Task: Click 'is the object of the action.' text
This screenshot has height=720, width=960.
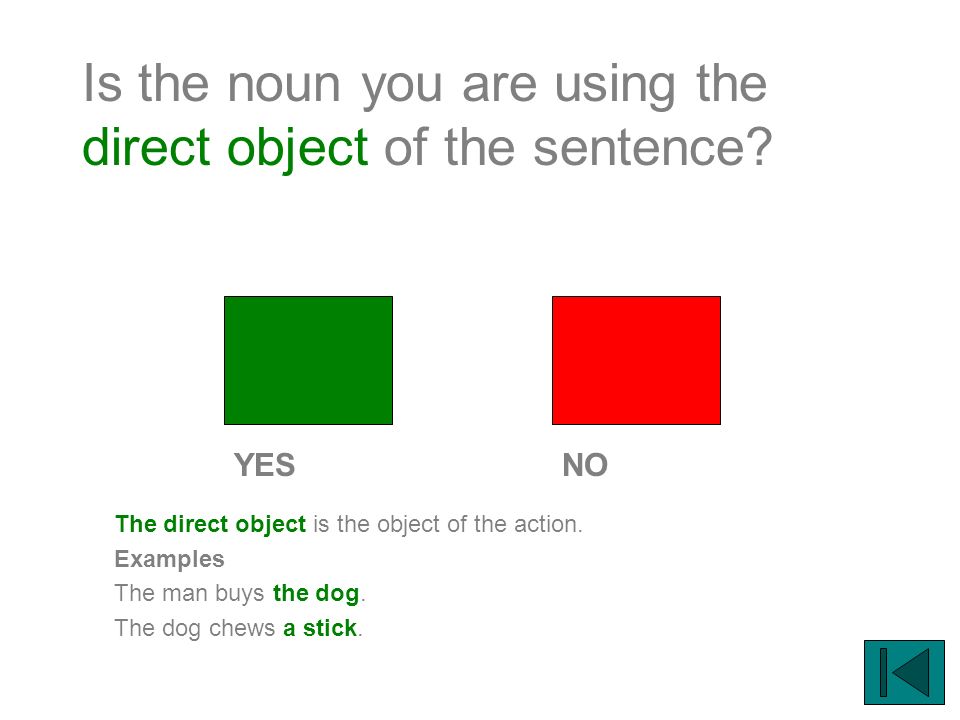Action: [x=448, y=524]
